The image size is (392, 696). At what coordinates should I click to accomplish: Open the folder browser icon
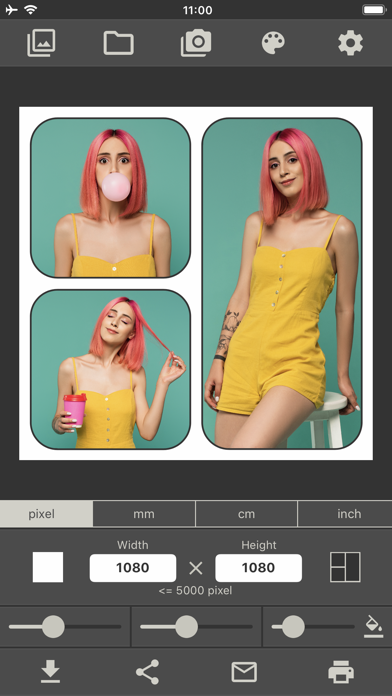119,43
